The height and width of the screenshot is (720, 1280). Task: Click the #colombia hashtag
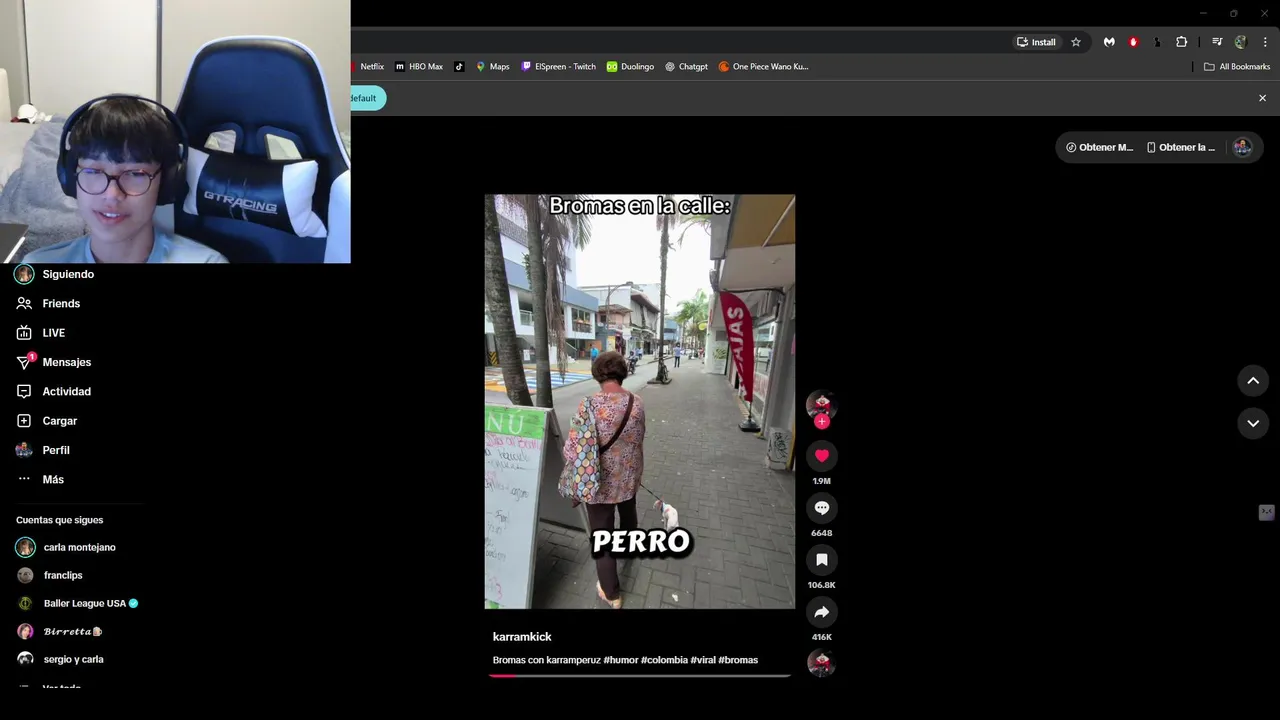(664, 660)
